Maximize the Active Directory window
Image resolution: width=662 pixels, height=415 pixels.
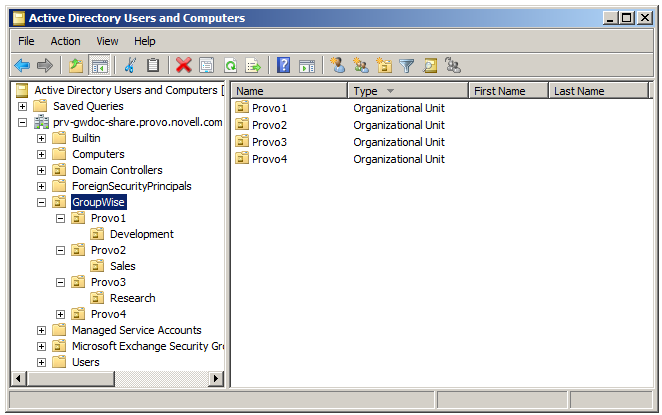(x=627, y=18)
